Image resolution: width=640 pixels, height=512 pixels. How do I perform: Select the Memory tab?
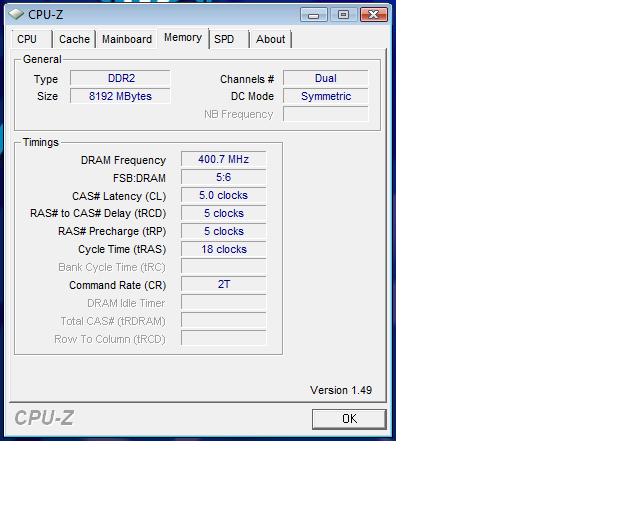click(183, 38)
